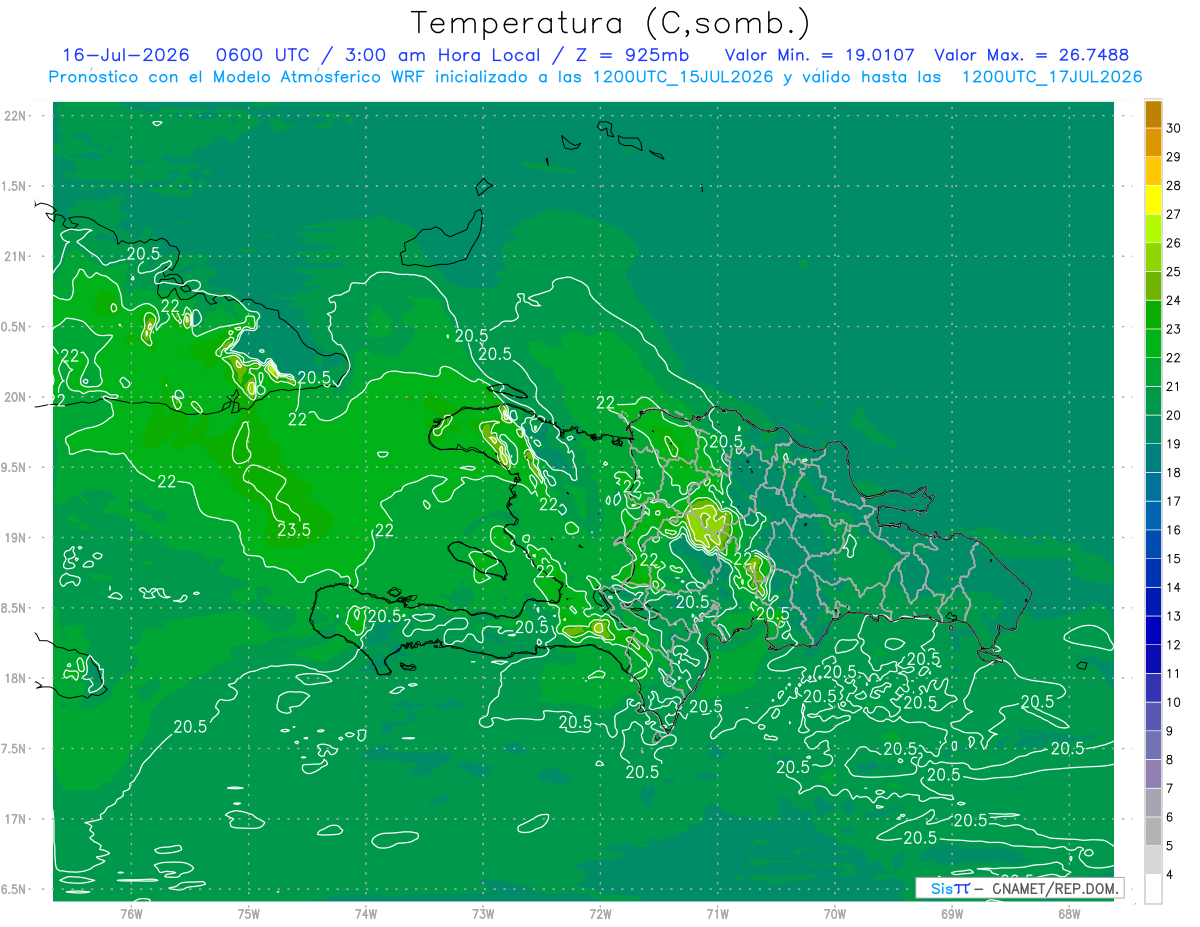Image resolution: width=1200 pixels, height=927 pixels.
Task: Click the "71W" longitude axis label
Action: pyautogui.click(x=717, y=913)
